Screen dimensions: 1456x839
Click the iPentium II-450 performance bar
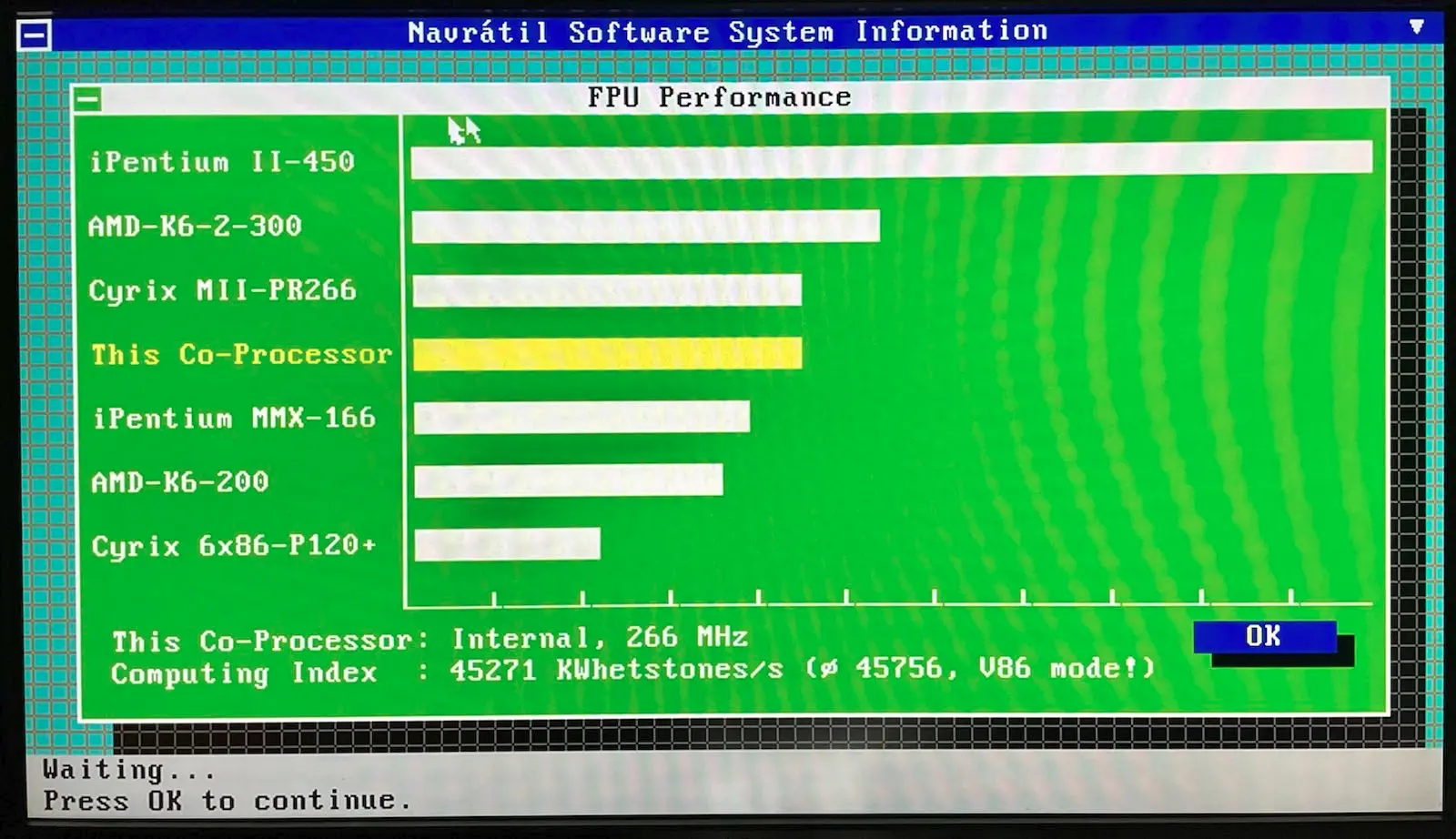pos(892,158)
